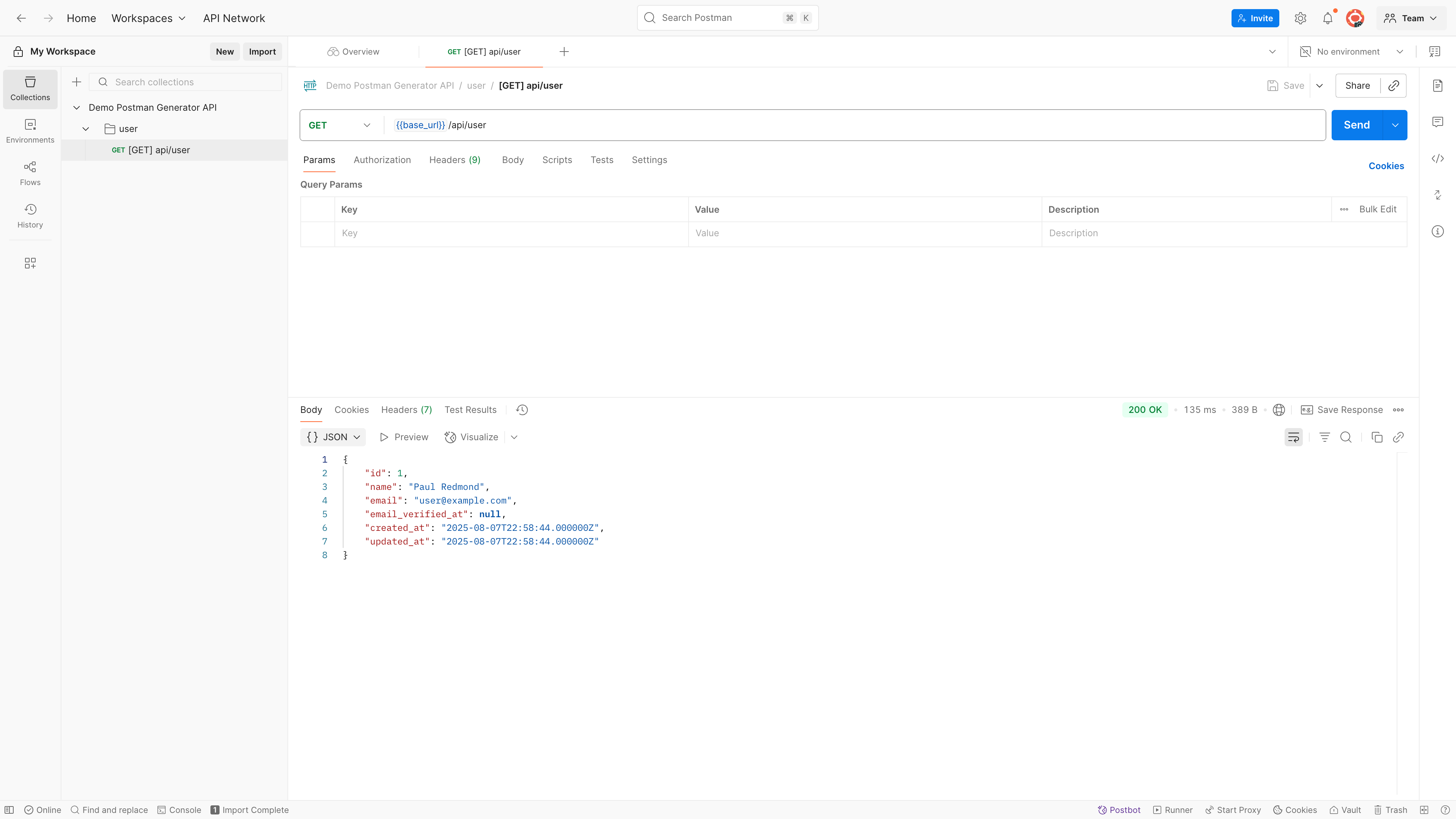Switch to the Authorization tab

pos(382,160)
